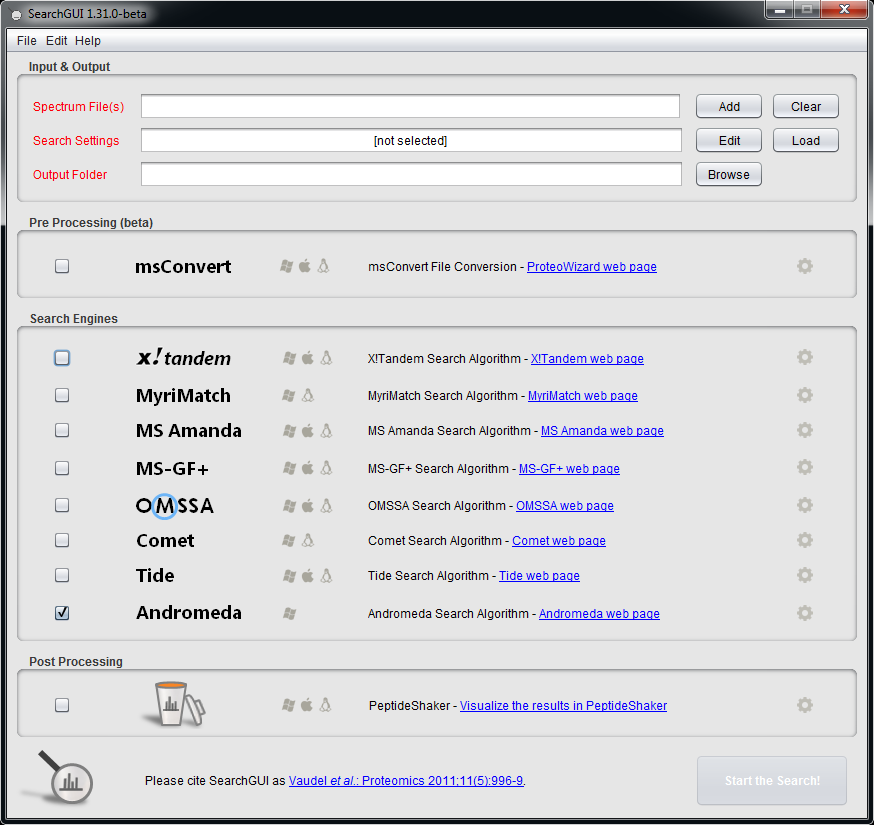The height and width of the screenshot is (825, 874).
Task: Open OMSSA settings gear icon
Action: 804,505
